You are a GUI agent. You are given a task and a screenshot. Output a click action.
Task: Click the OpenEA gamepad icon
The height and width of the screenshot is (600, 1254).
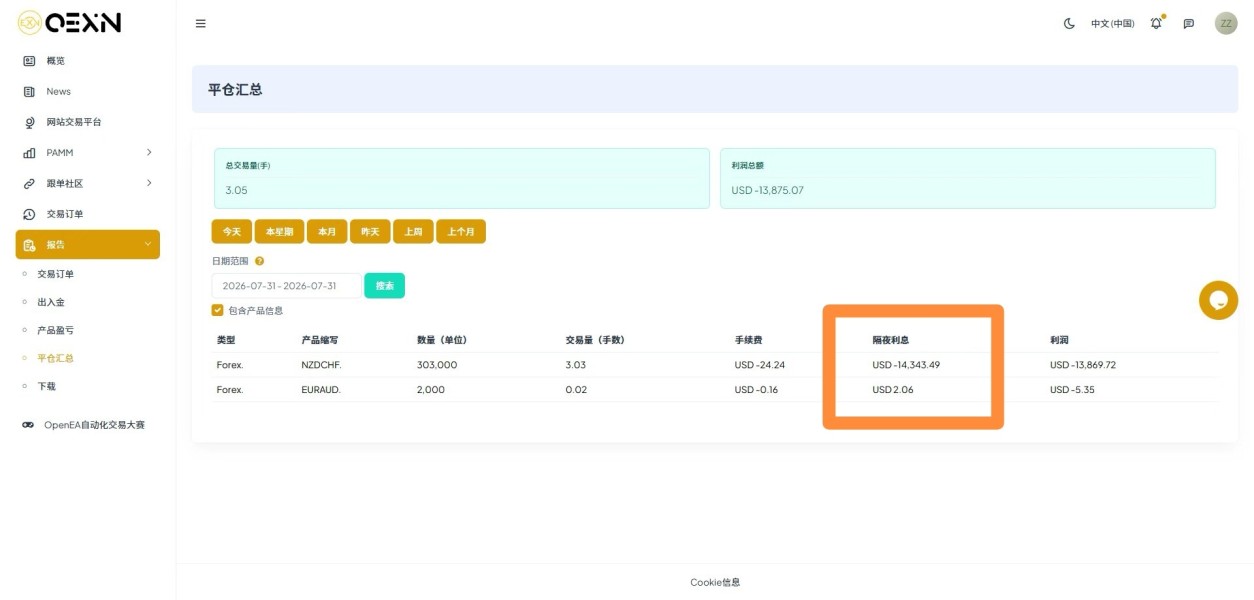coord(28,425)
